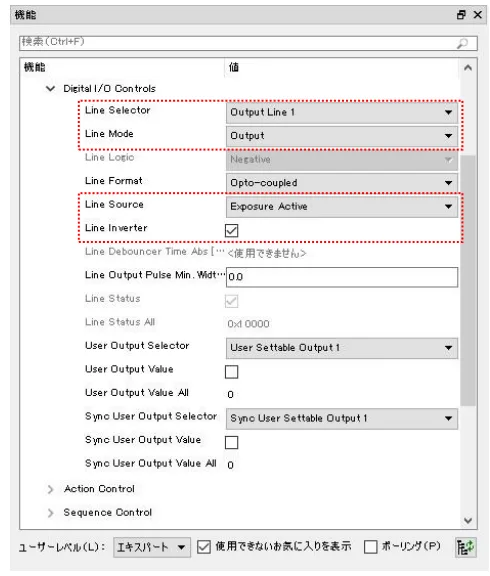Open the Line Mode dropdown
The height and width of the screenshot is (576, 490).
(342, 136)
